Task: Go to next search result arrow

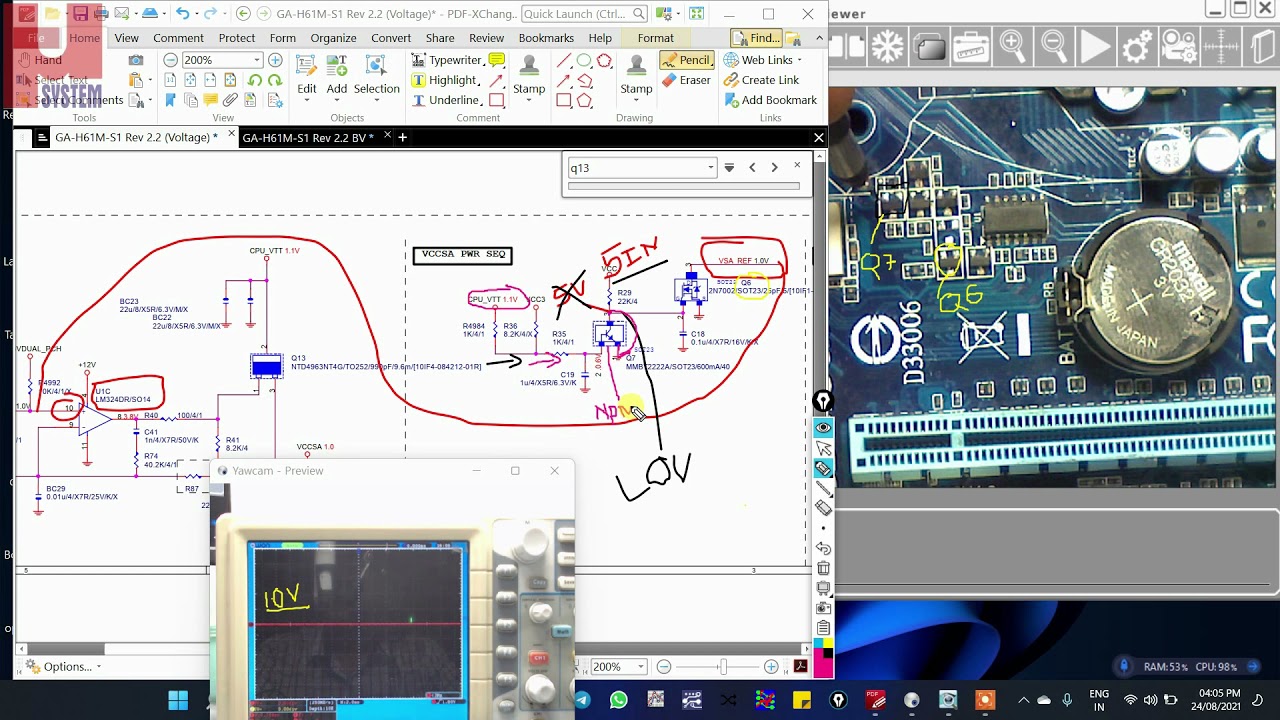Action: 774,167
